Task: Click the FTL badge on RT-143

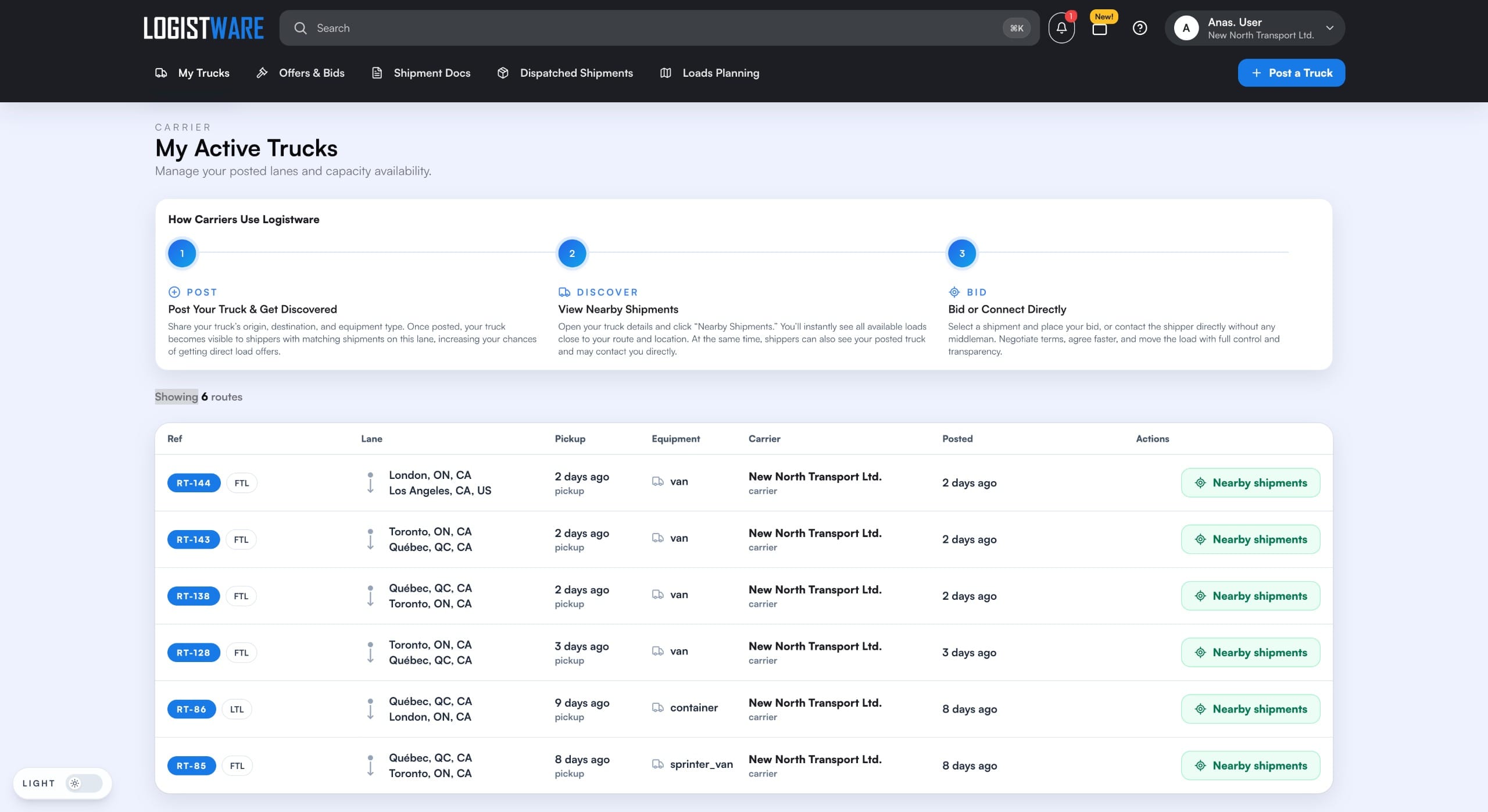Action: click(241, 539)
